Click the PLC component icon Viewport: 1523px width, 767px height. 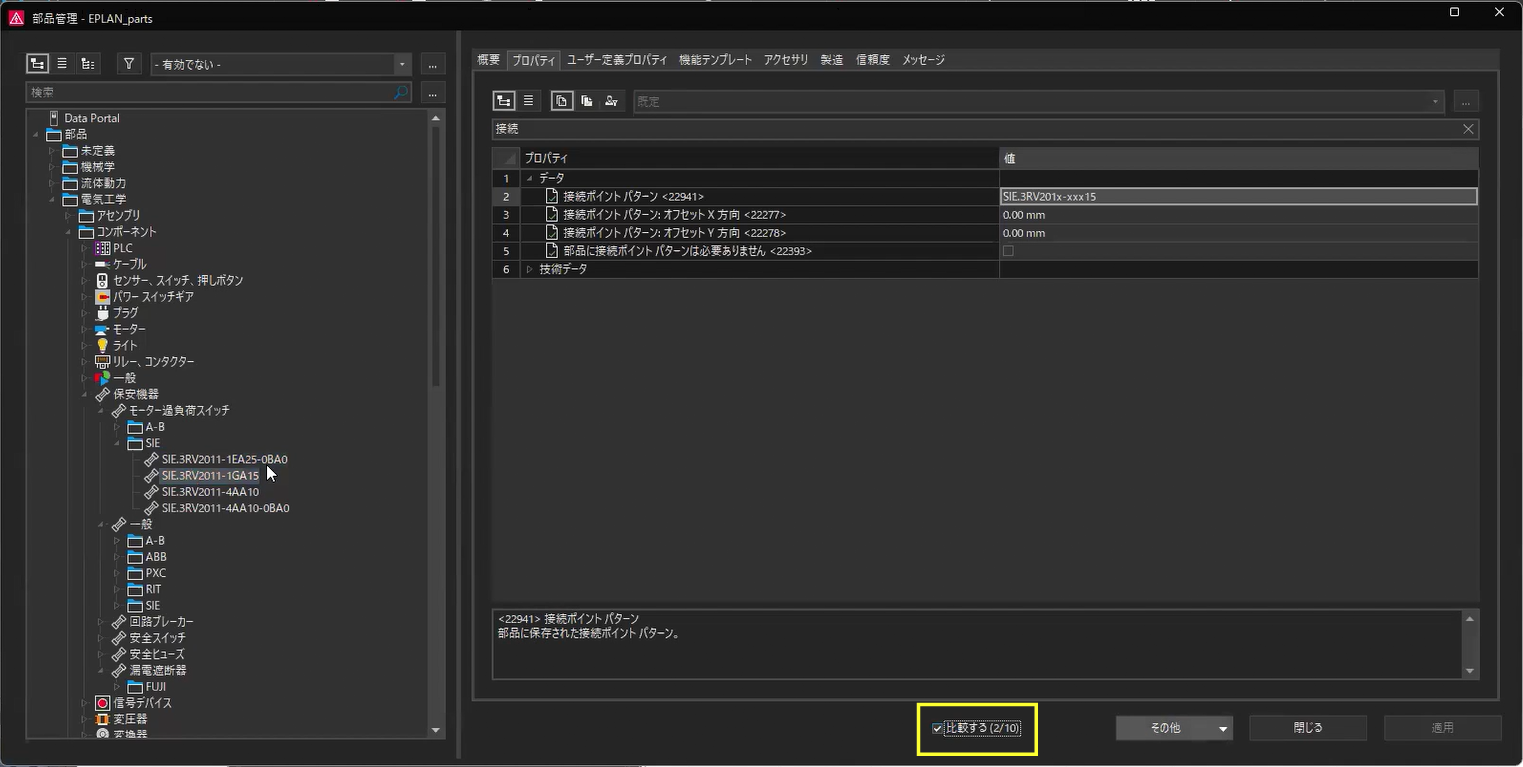[102, 248]
